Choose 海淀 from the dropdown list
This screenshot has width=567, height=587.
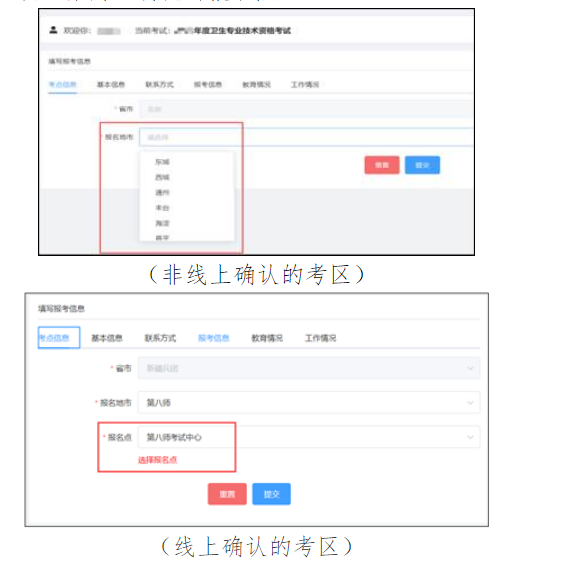162,223
